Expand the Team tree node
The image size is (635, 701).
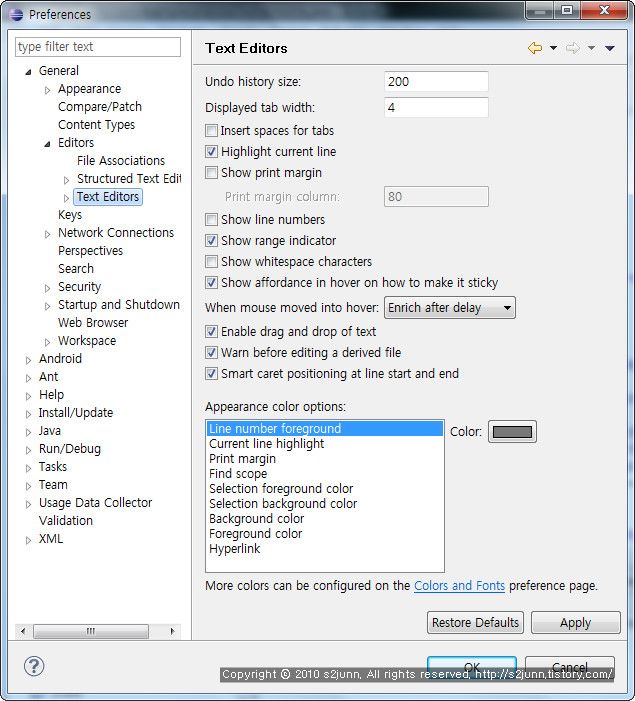[x=28, y=486]
